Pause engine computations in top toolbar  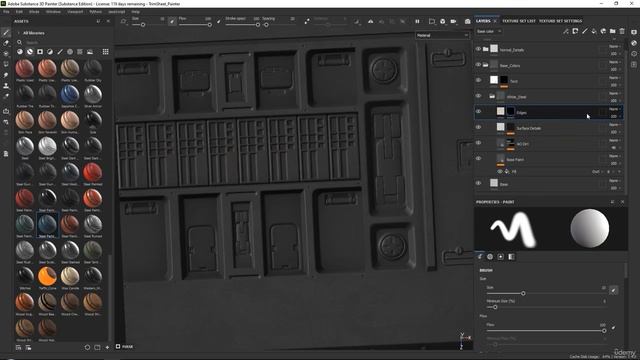pos(417,21)
